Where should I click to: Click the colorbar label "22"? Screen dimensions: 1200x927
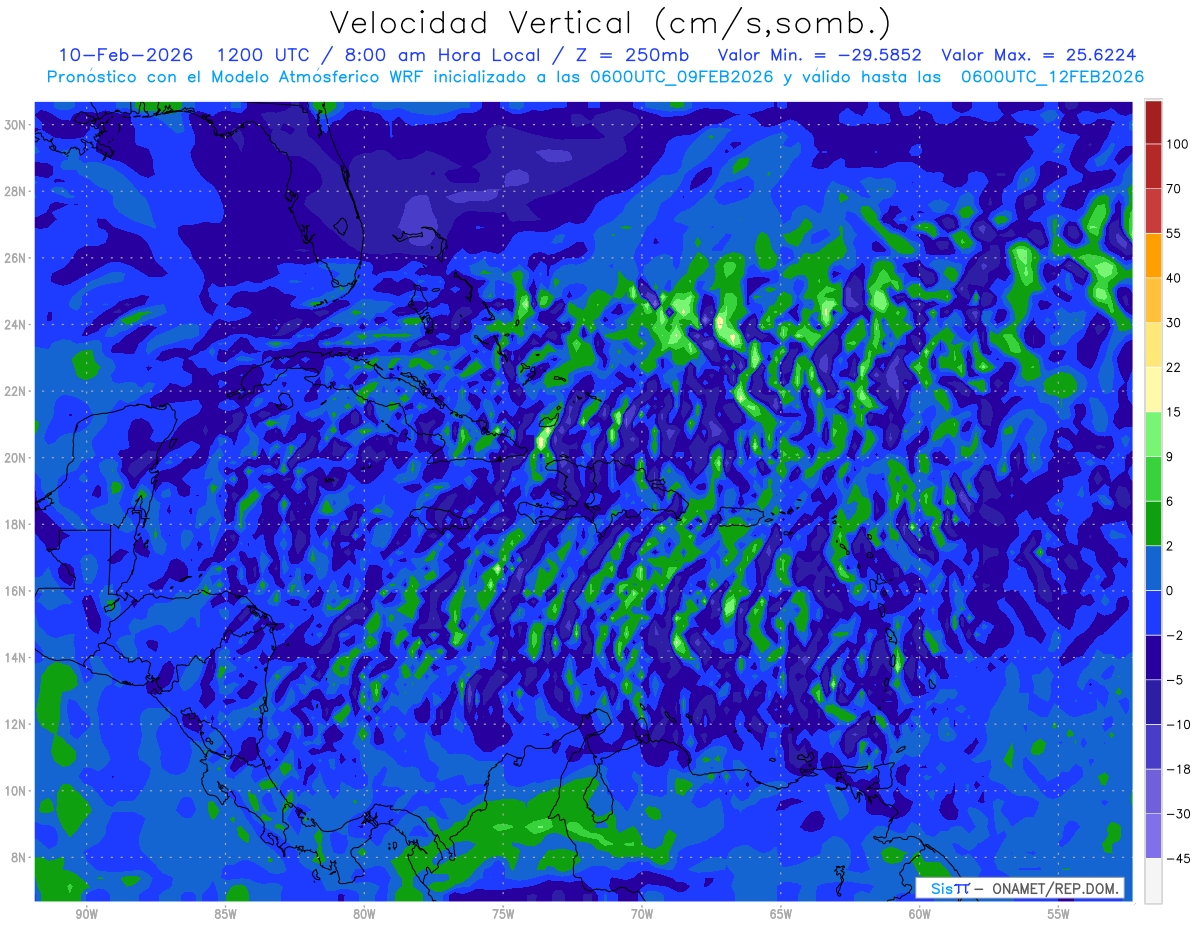1174,367
